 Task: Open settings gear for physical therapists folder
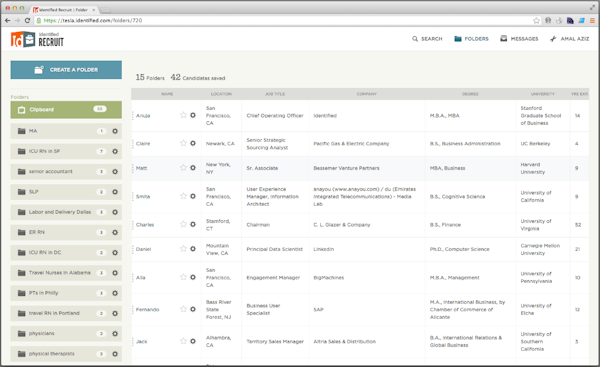tap(115, 354)
